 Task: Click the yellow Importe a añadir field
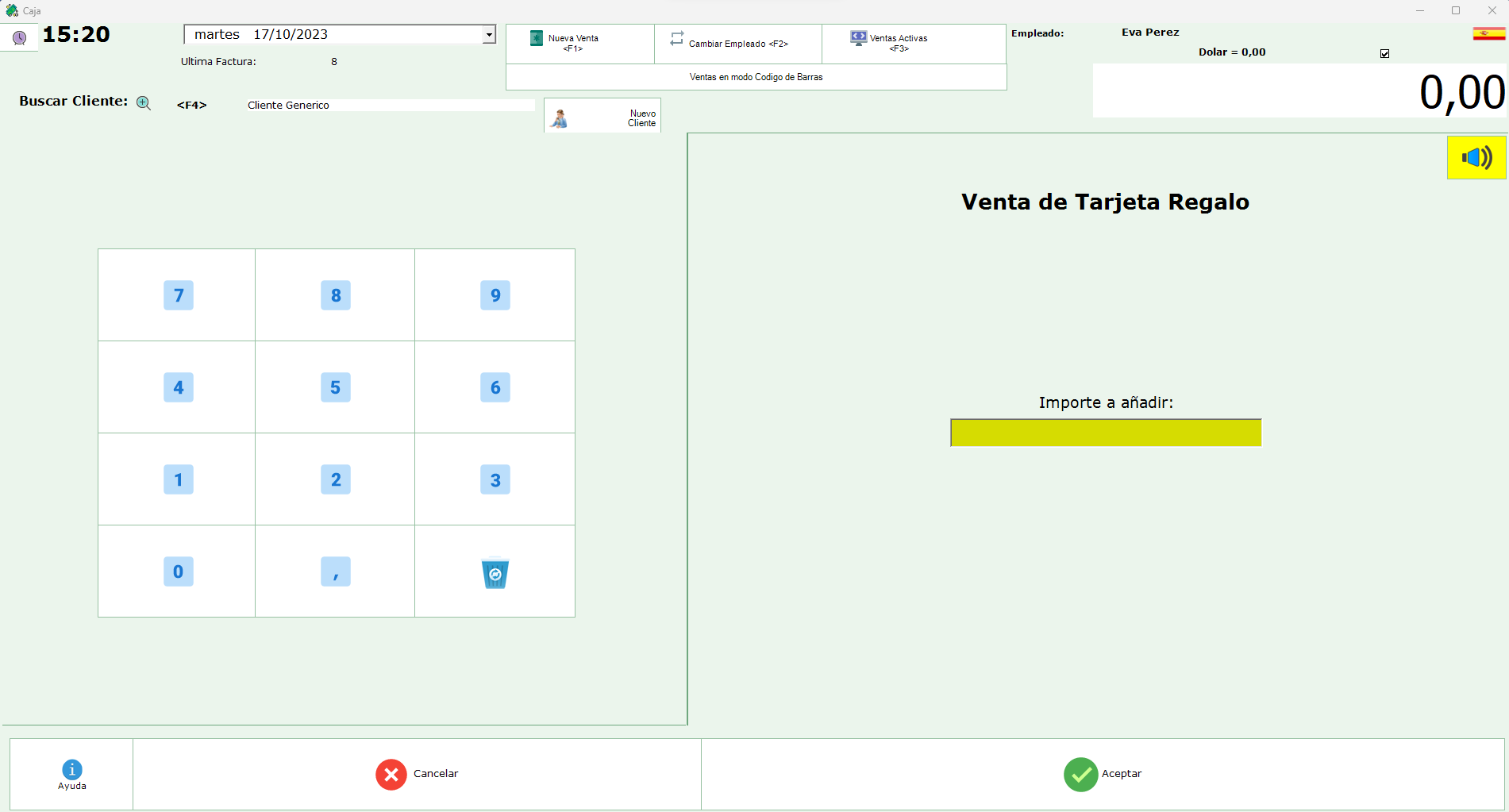pos(1105,433)
